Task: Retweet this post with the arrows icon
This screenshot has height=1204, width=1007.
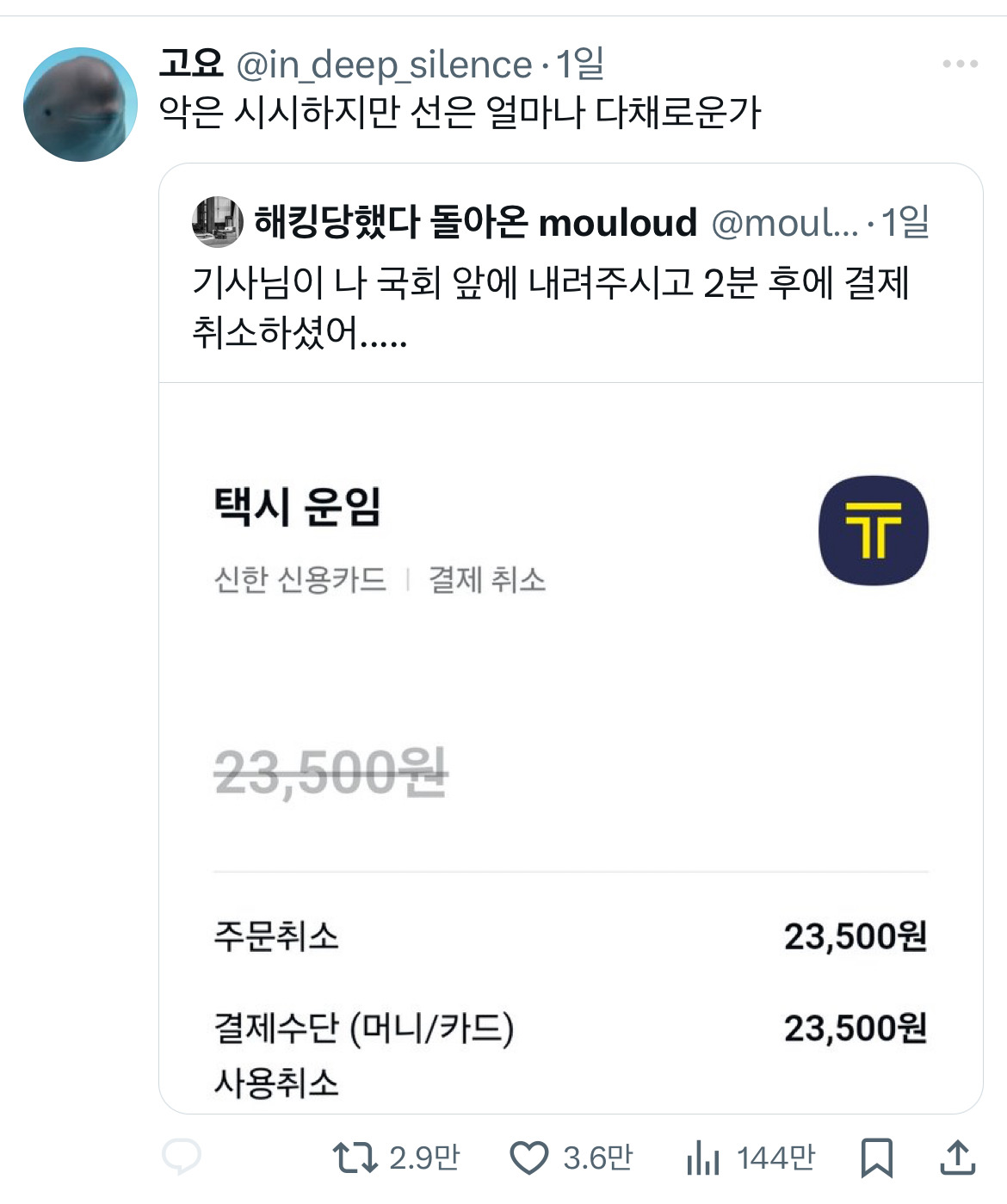Action: [x=355, y=1158]
